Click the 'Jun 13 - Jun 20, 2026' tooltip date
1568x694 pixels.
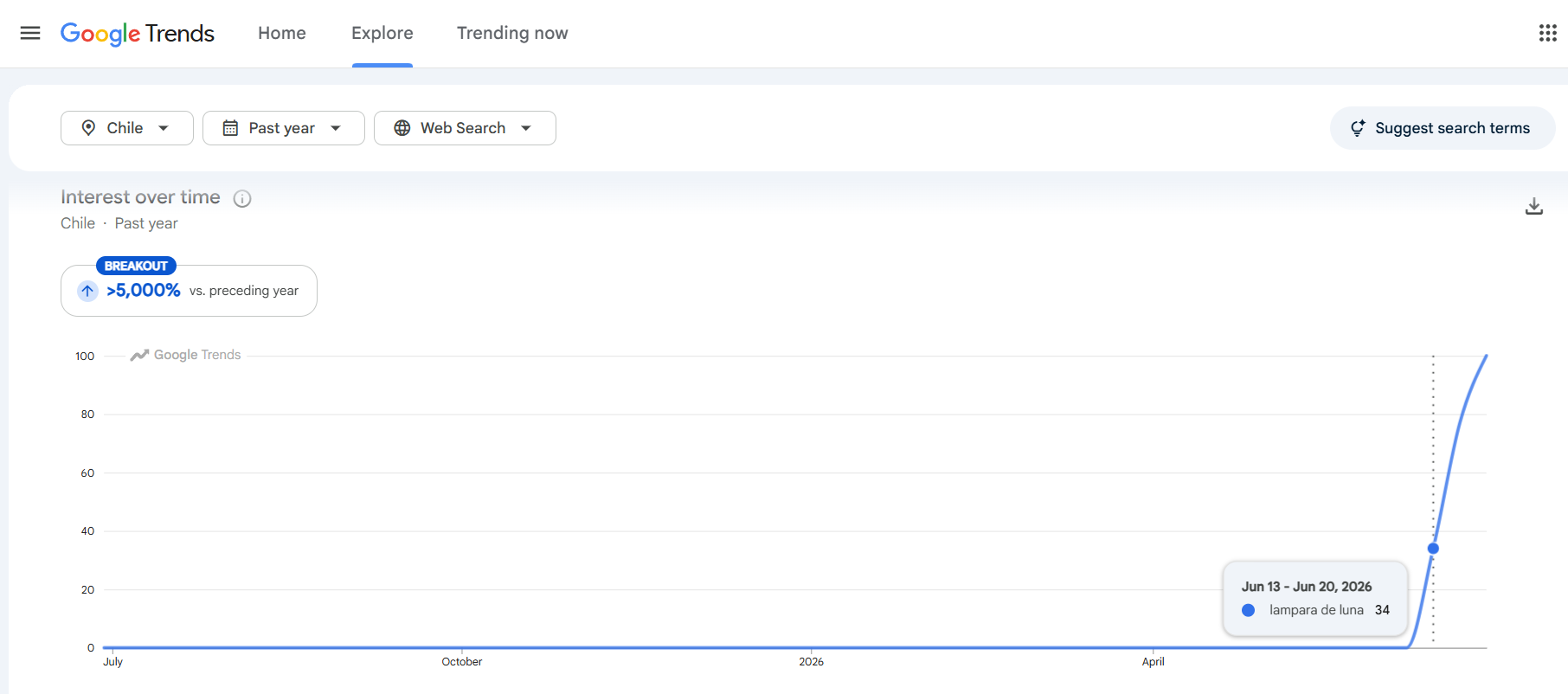(1307, 587)
